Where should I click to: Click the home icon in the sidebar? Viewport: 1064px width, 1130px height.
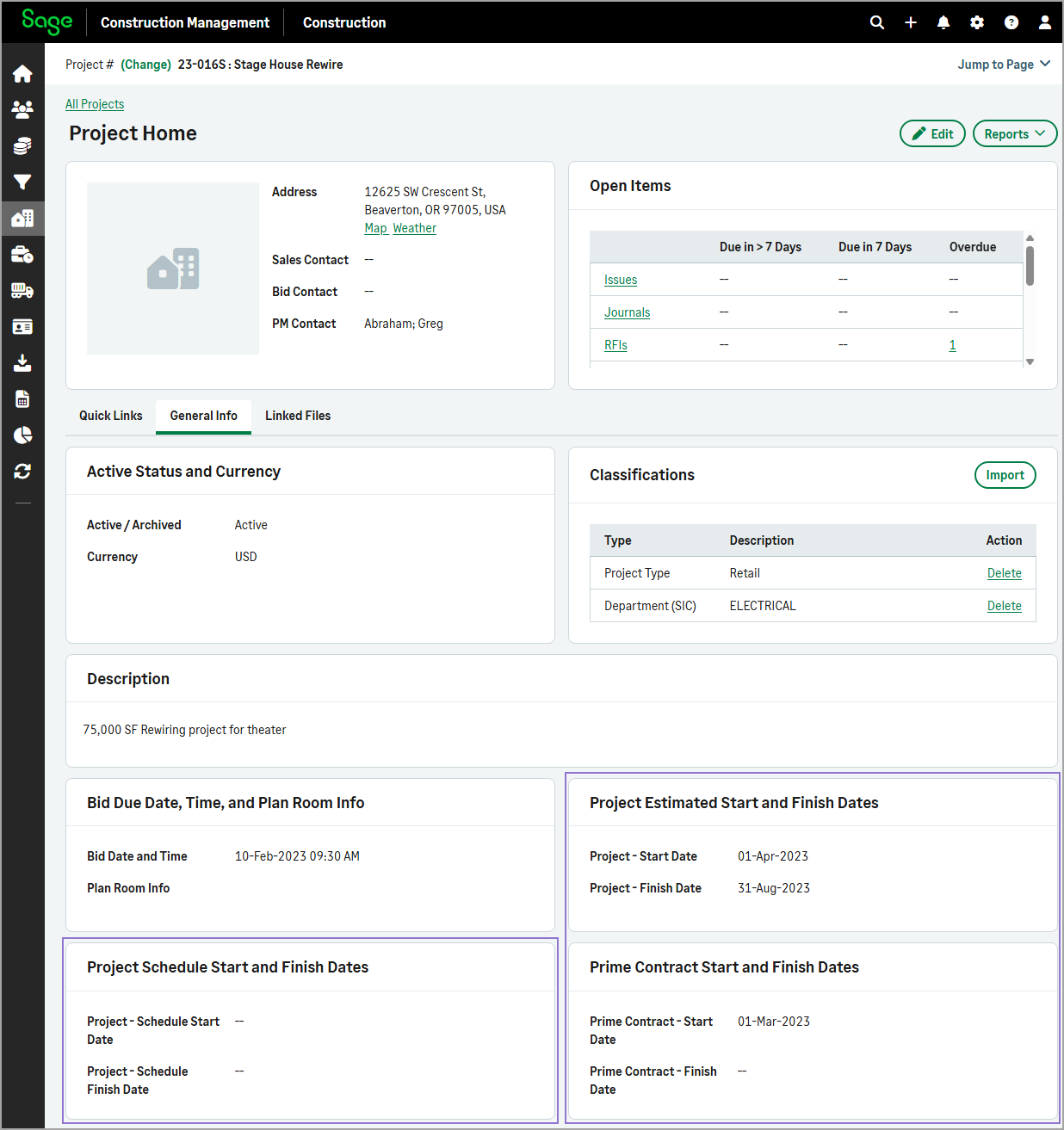(x=22, y=74)
